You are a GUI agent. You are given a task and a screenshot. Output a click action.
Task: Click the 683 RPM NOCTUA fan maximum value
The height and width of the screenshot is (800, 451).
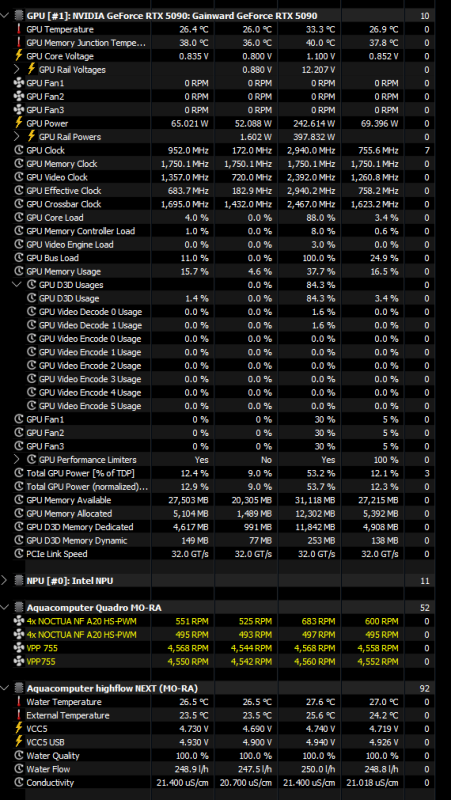[x=319, y=621]
